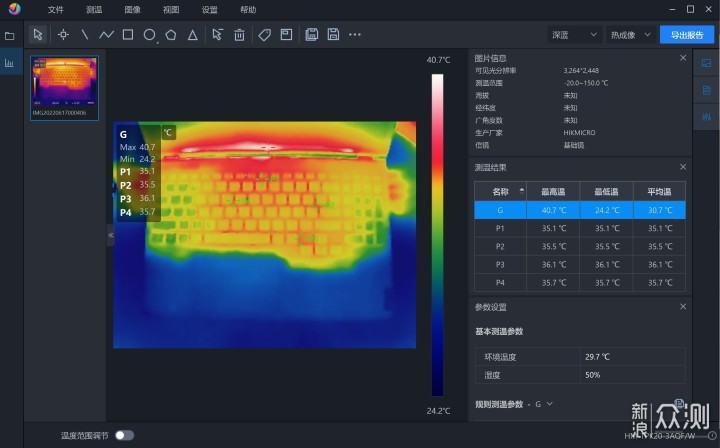
Task: Click the document icon in right sidebar
Action: tap(706, 90)
